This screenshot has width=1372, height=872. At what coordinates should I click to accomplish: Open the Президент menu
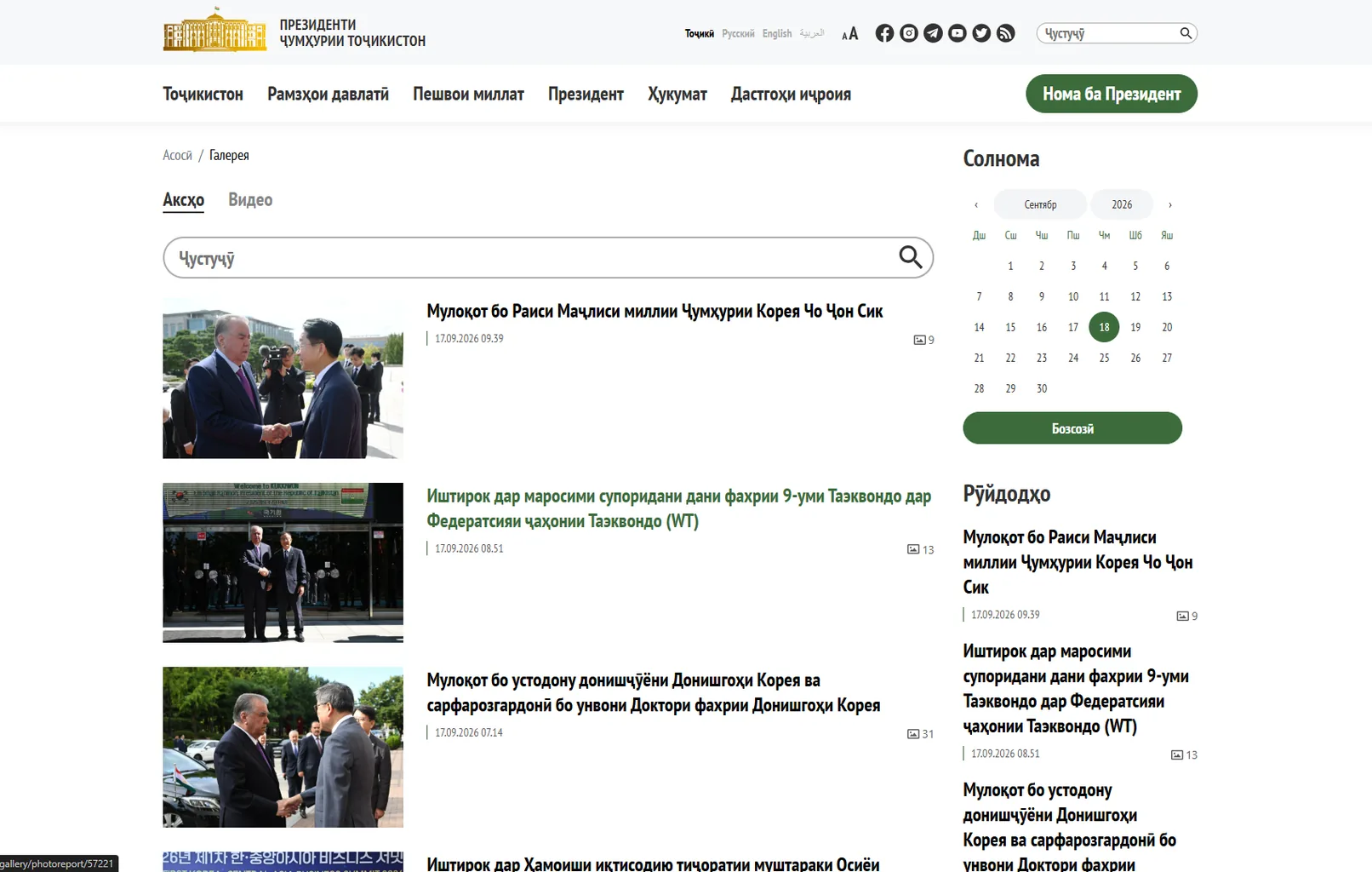586,94
